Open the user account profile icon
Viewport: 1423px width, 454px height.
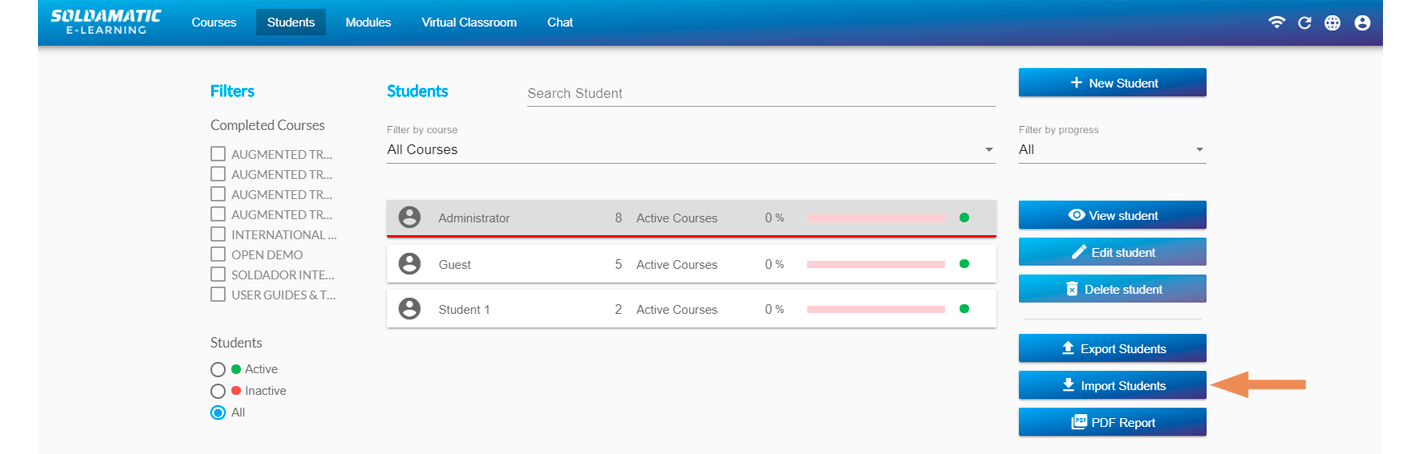click(x=1362, y=22)
